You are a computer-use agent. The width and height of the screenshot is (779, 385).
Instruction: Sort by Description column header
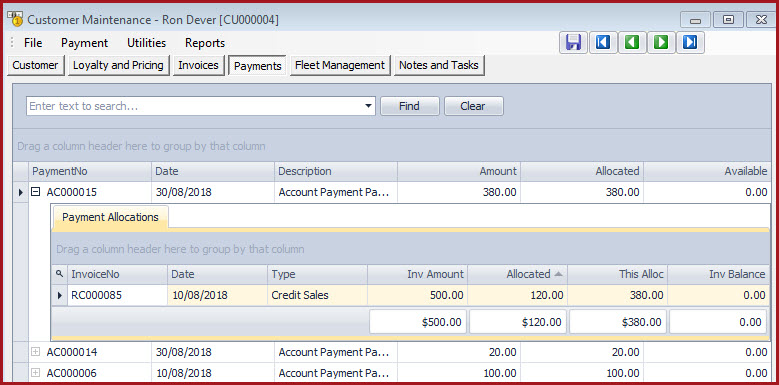tap(336, 171)
